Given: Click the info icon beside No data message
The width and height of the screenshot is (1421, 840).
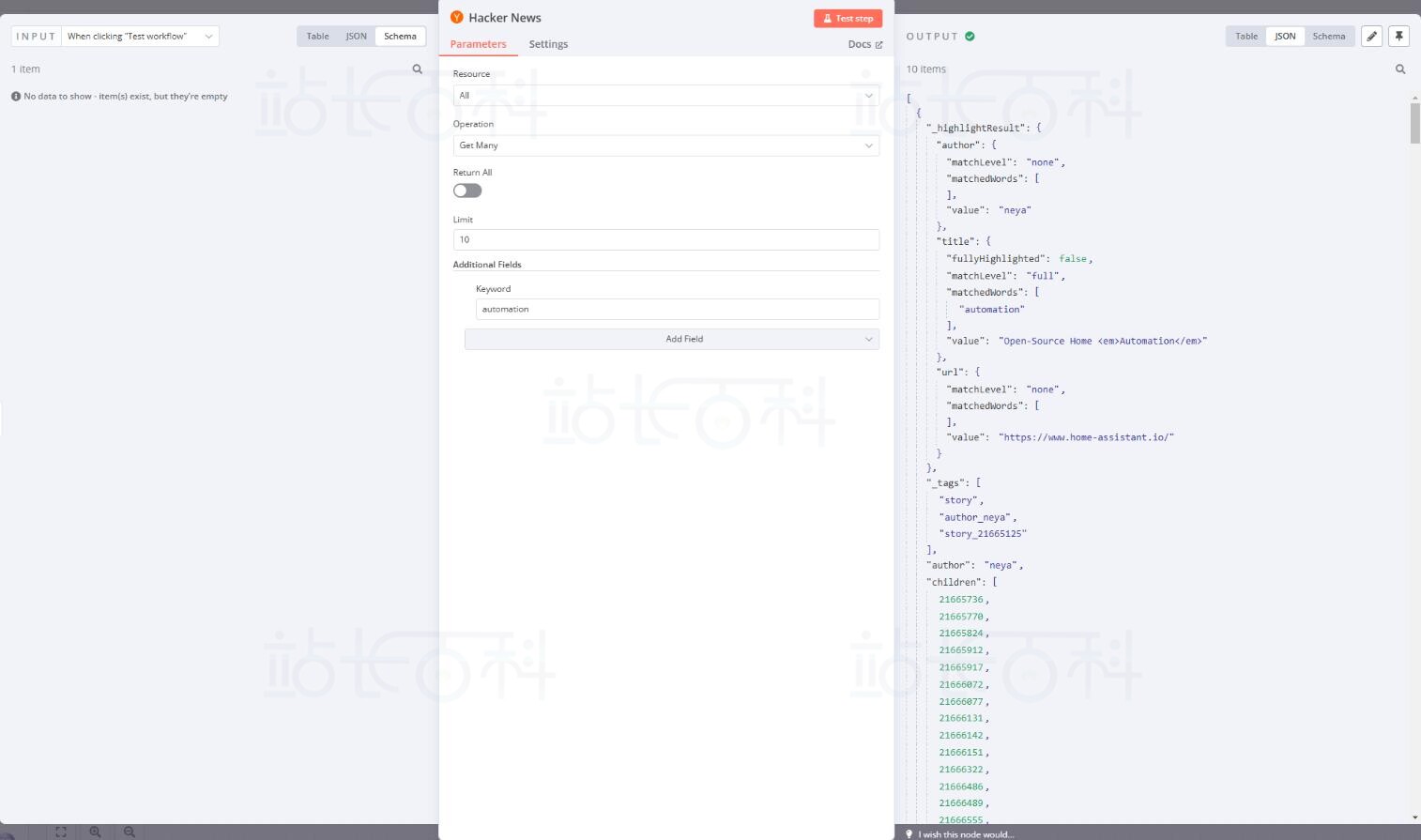Looking at the screenshot, I should coord(16,96).
